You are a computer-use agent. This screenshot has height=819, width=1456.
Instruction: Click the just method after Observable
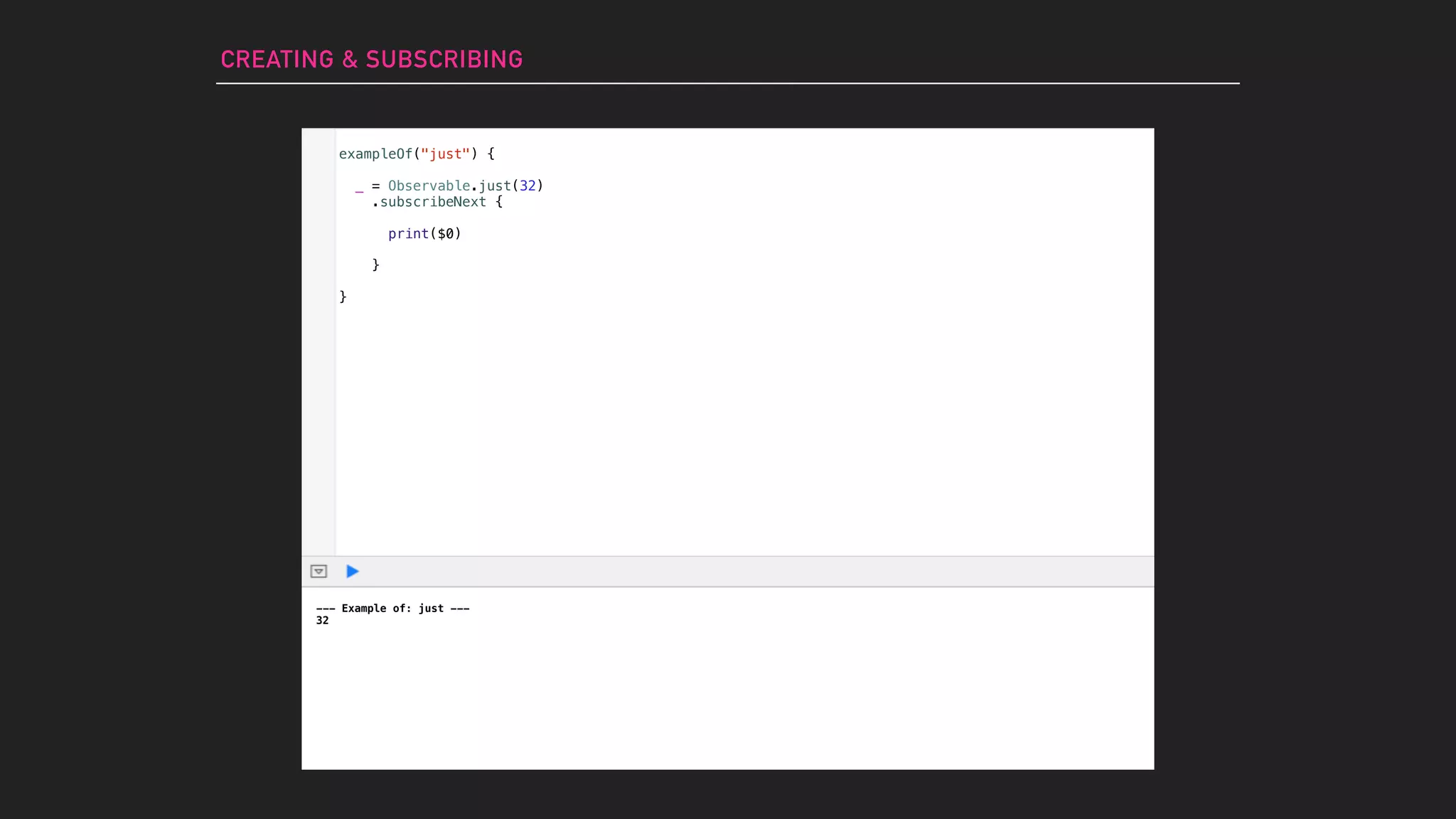coord(494,186)
